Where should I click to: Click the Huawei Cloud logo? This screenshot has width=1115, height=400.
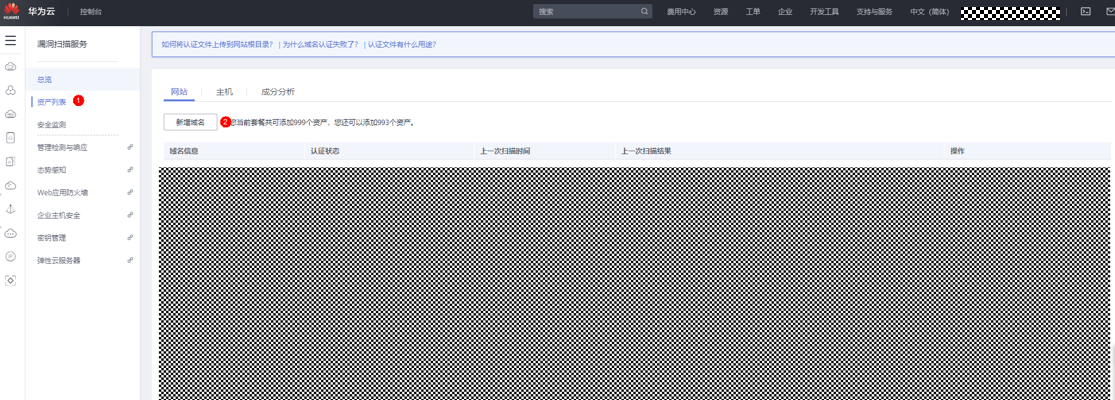[x=11, y=11]
